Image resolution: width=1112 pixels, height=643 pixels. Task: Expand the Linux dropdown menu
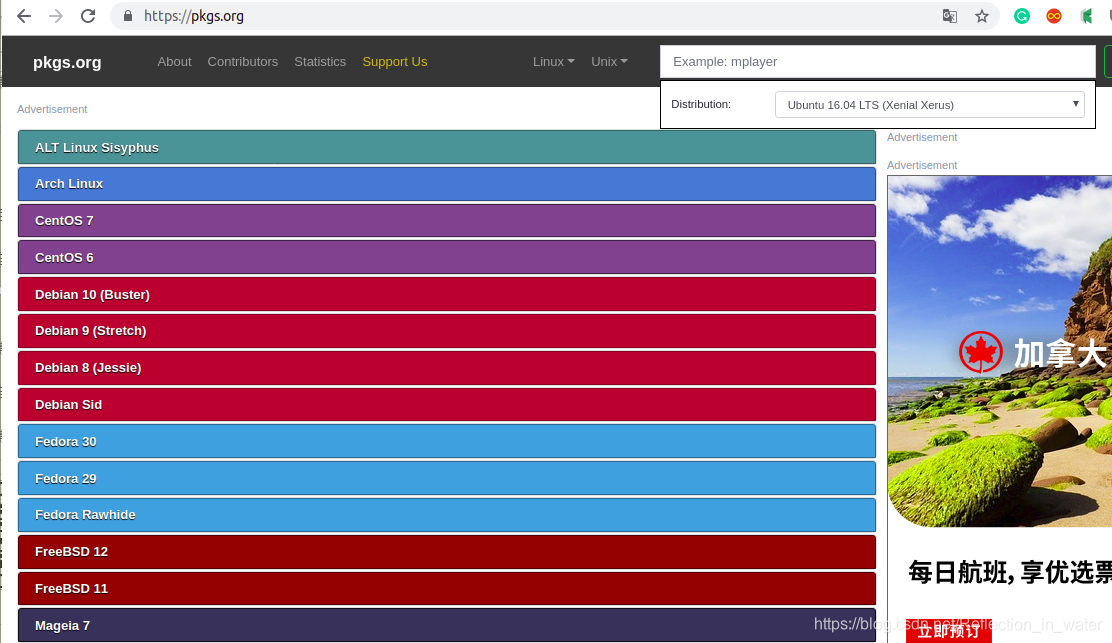554,62
